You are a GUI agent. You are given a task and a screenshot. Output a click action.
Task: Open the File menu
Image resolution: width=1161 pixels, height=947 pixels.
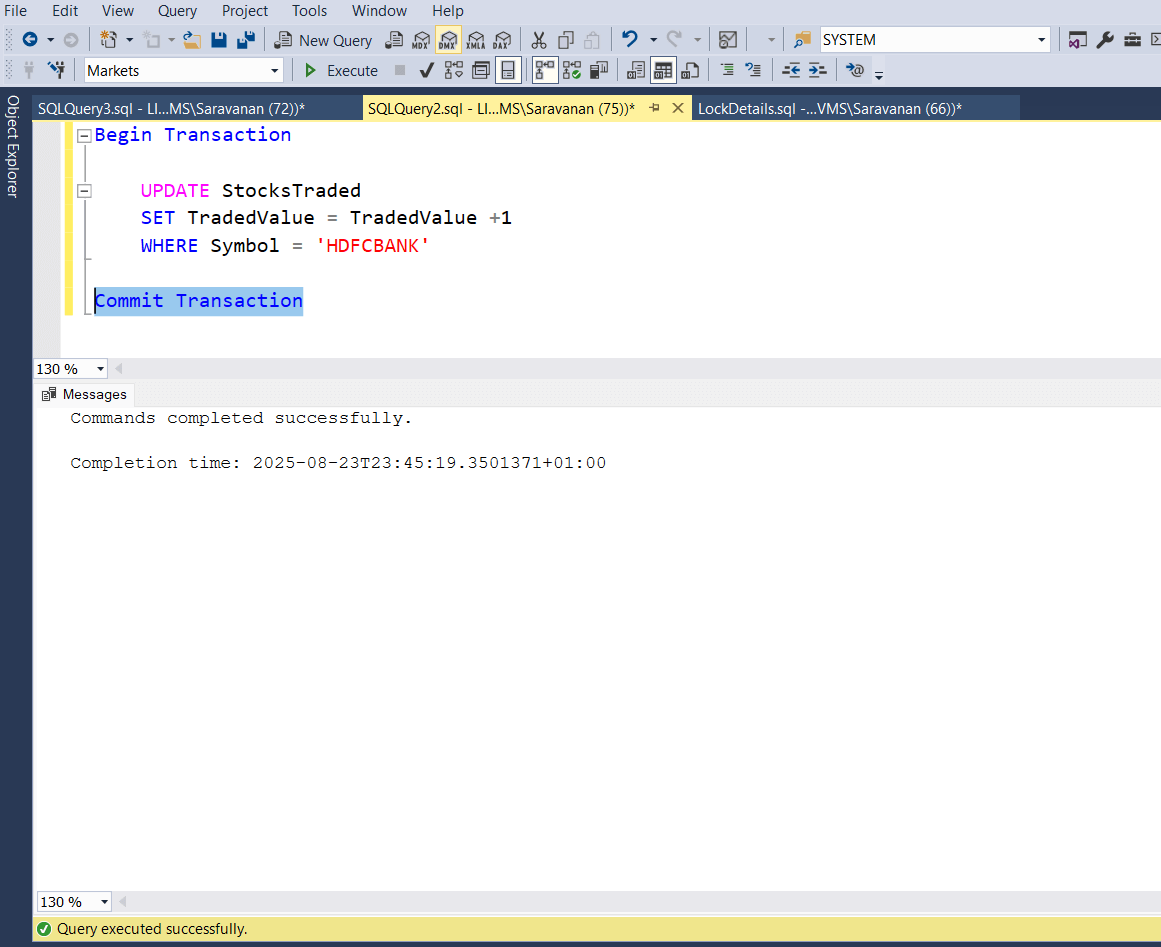tap(16, 10)
